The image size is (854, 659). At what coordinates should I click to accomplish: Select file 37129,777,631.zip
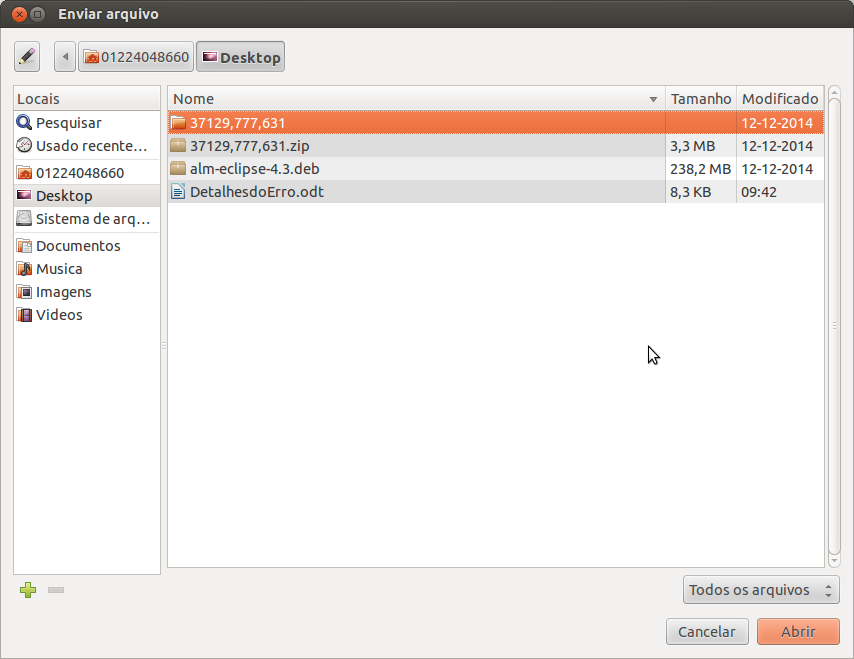pyautogui.click(x=496, y=145)
